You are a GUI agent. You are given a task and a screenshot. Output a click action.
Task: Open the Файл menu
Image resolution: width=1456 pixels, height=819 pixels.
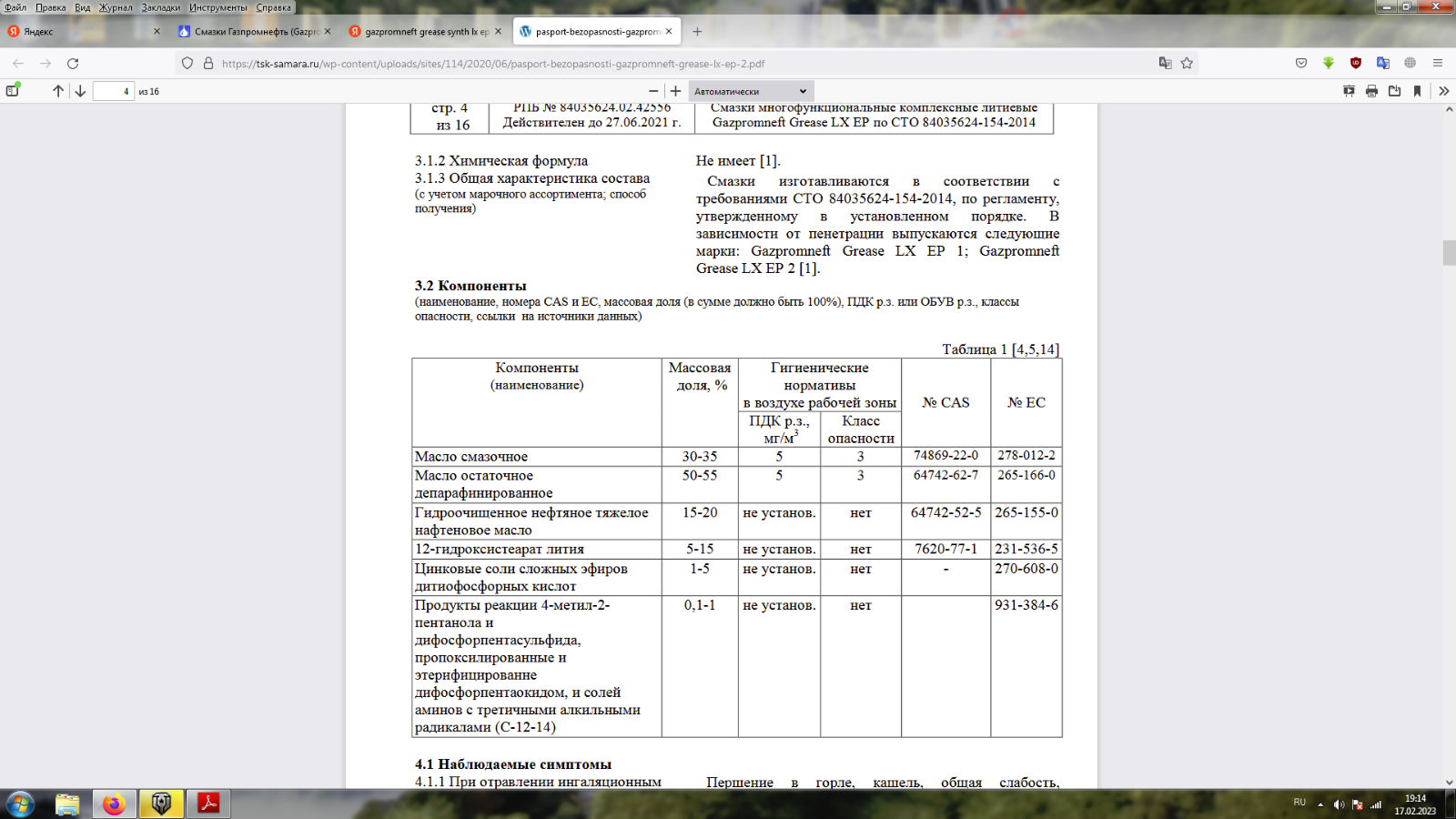pyautogui.click(x=15, y=7)
